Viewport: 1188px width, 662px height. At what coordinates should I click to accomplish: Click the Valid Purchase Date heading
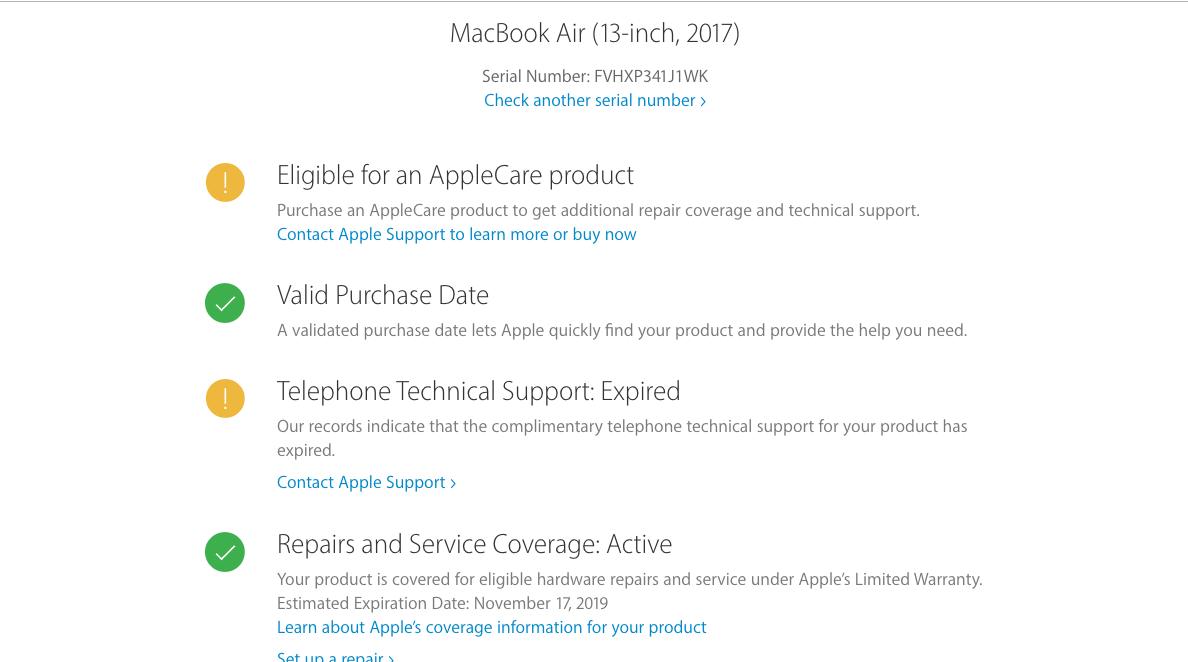383,295
